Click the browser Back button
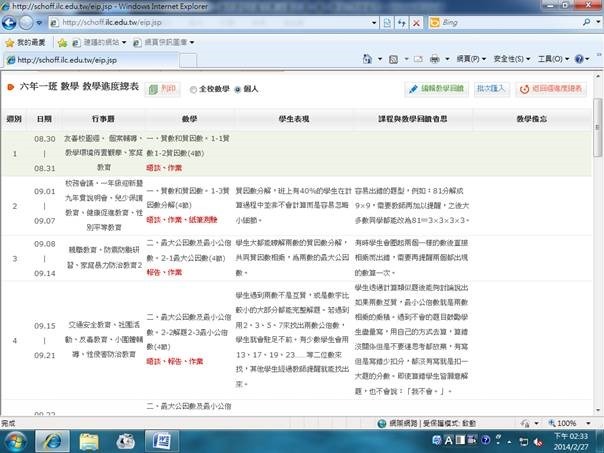604x453 pixels. tap(13, 20)
